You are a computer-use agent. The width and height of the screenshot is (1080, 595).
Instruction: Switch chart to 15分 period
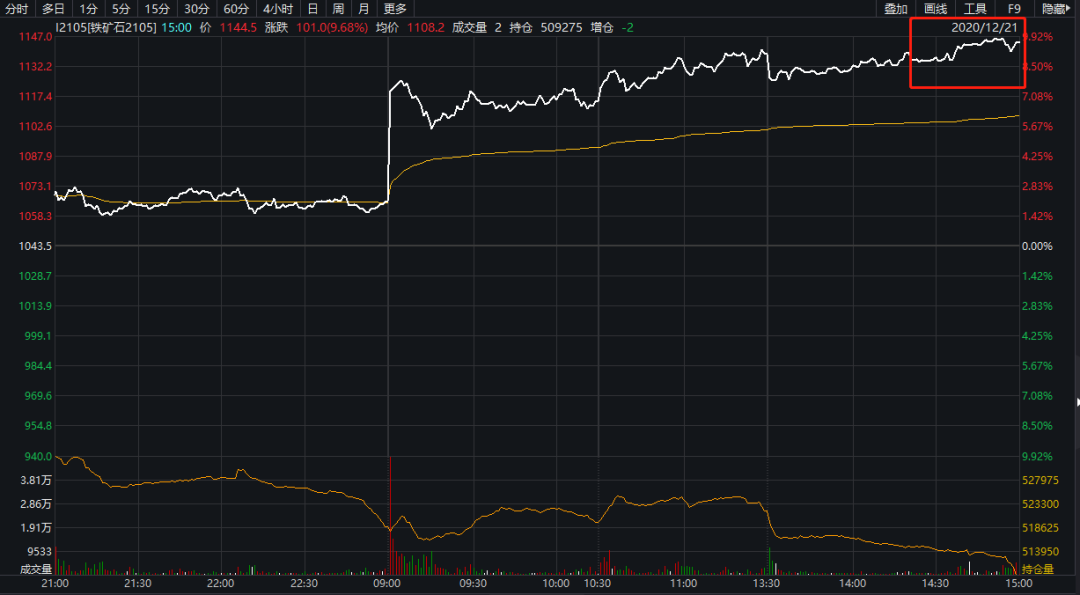[157, 8]
